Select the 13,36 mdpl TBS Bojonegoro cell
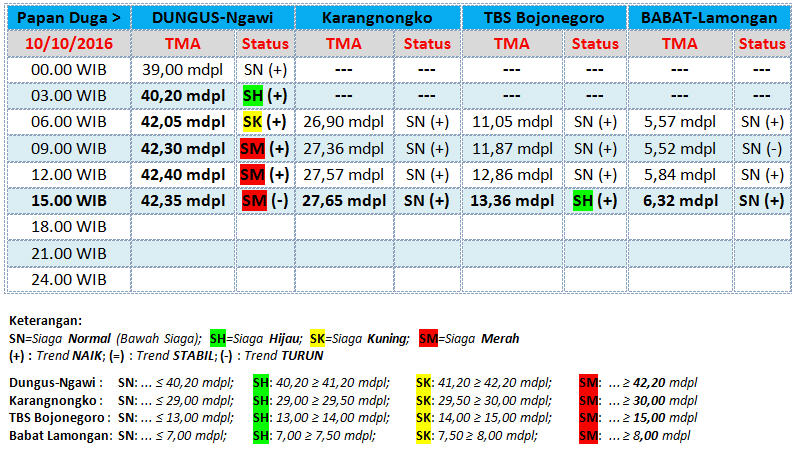796x452 pixels. pyautogui.click(x=513, y=199)
